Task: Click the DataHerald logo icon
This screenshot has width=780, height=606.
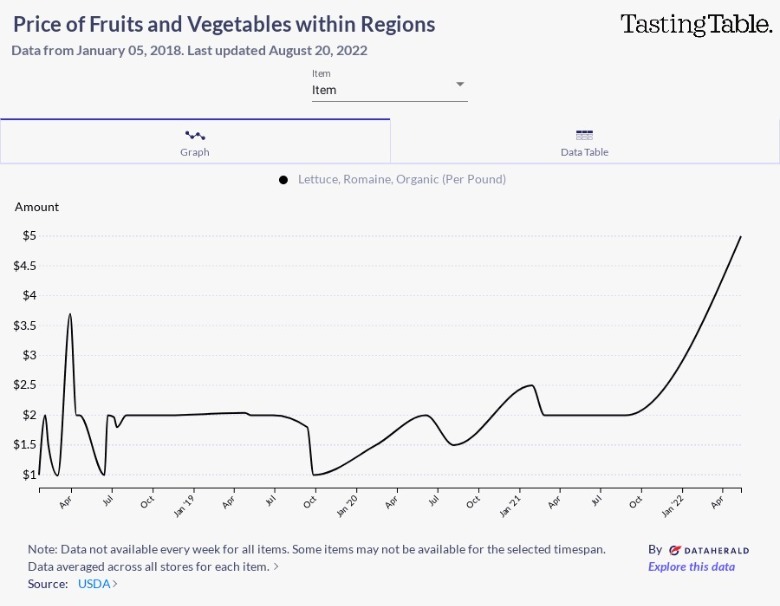Action: pyautogui.click(x=676, y=550)
